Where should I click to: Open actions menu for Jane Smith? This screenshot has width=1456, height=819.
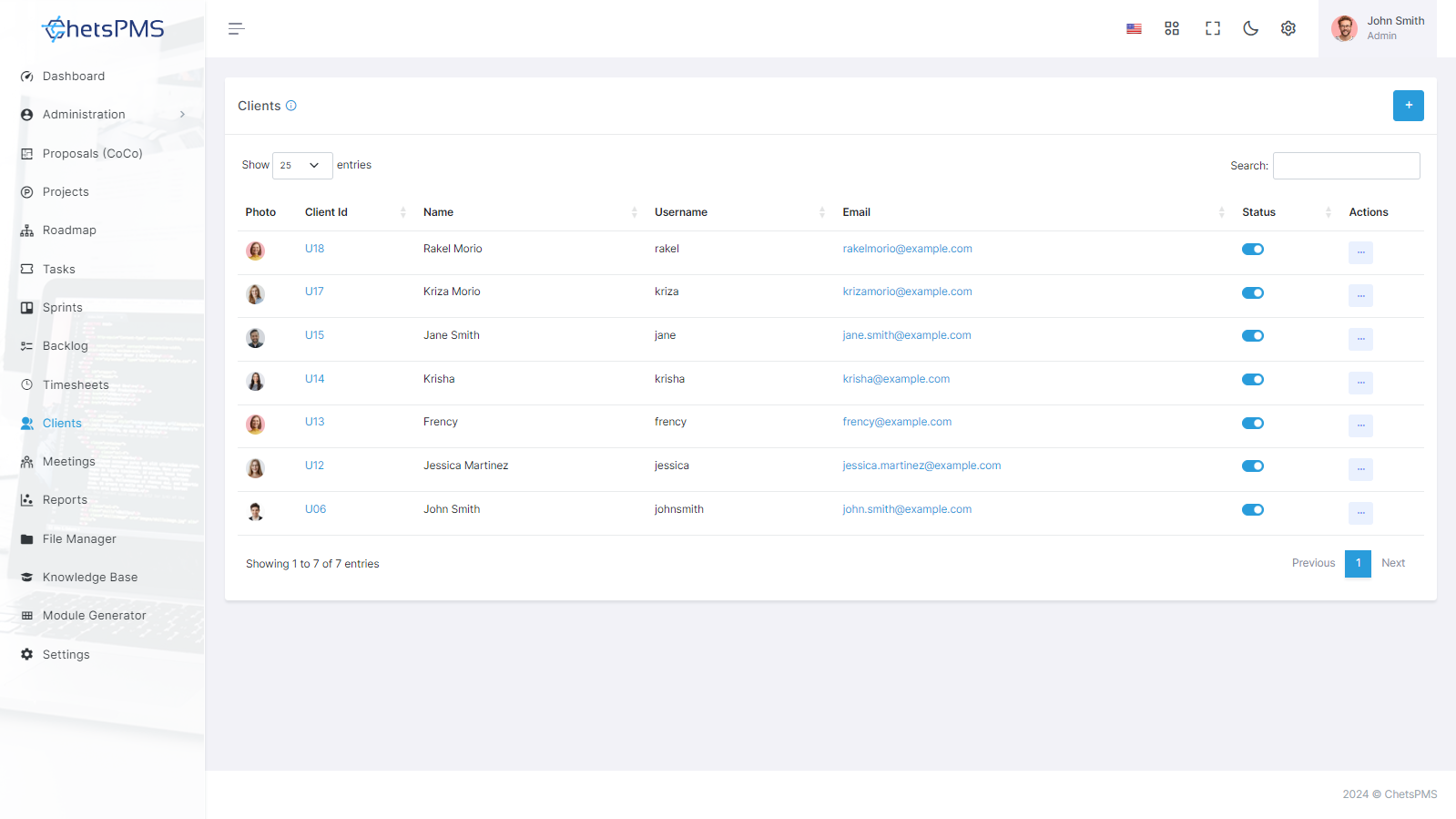1360,339
